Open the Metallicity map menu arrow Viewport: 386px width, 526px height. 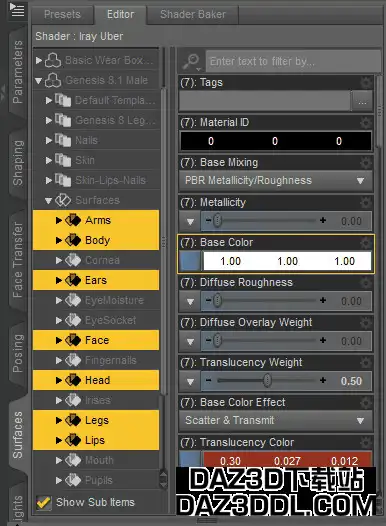pyautogui.click(x=190, y=221)
